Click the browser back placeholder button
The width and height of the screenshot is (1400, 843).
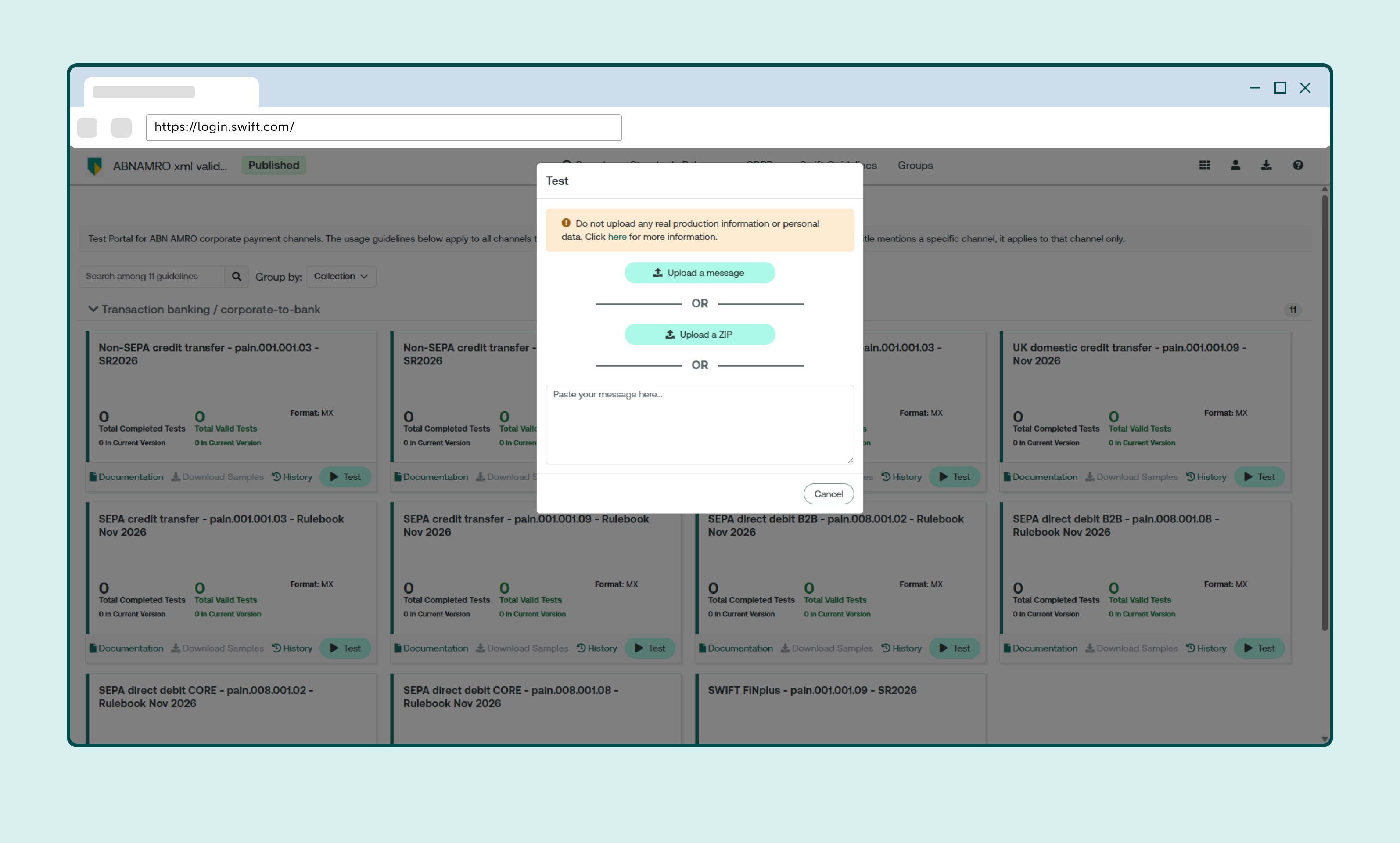(87, 127)
